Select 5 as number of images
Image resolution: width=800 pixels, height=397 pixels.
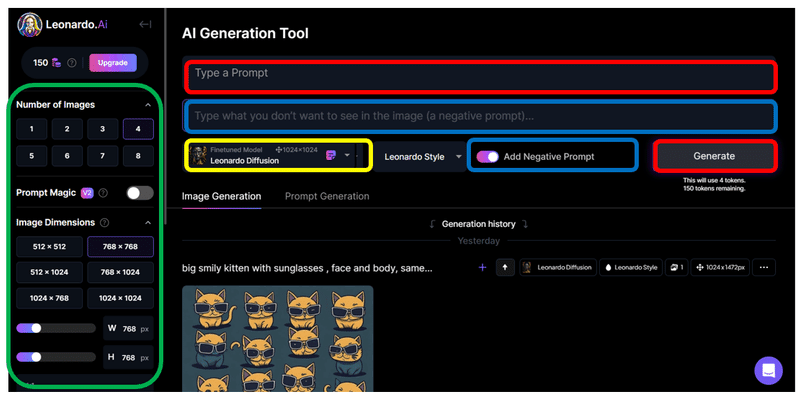click(x=32, y=156)
